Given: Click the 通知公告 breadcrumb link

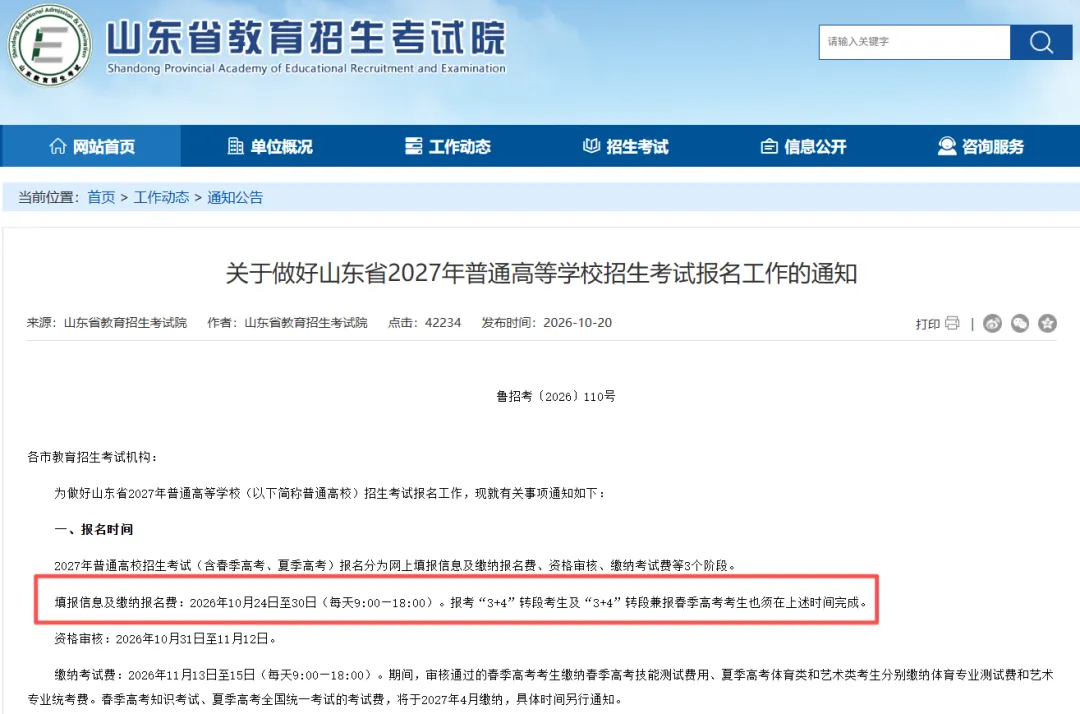Looking at the screenshot, I should coord(235,198).
